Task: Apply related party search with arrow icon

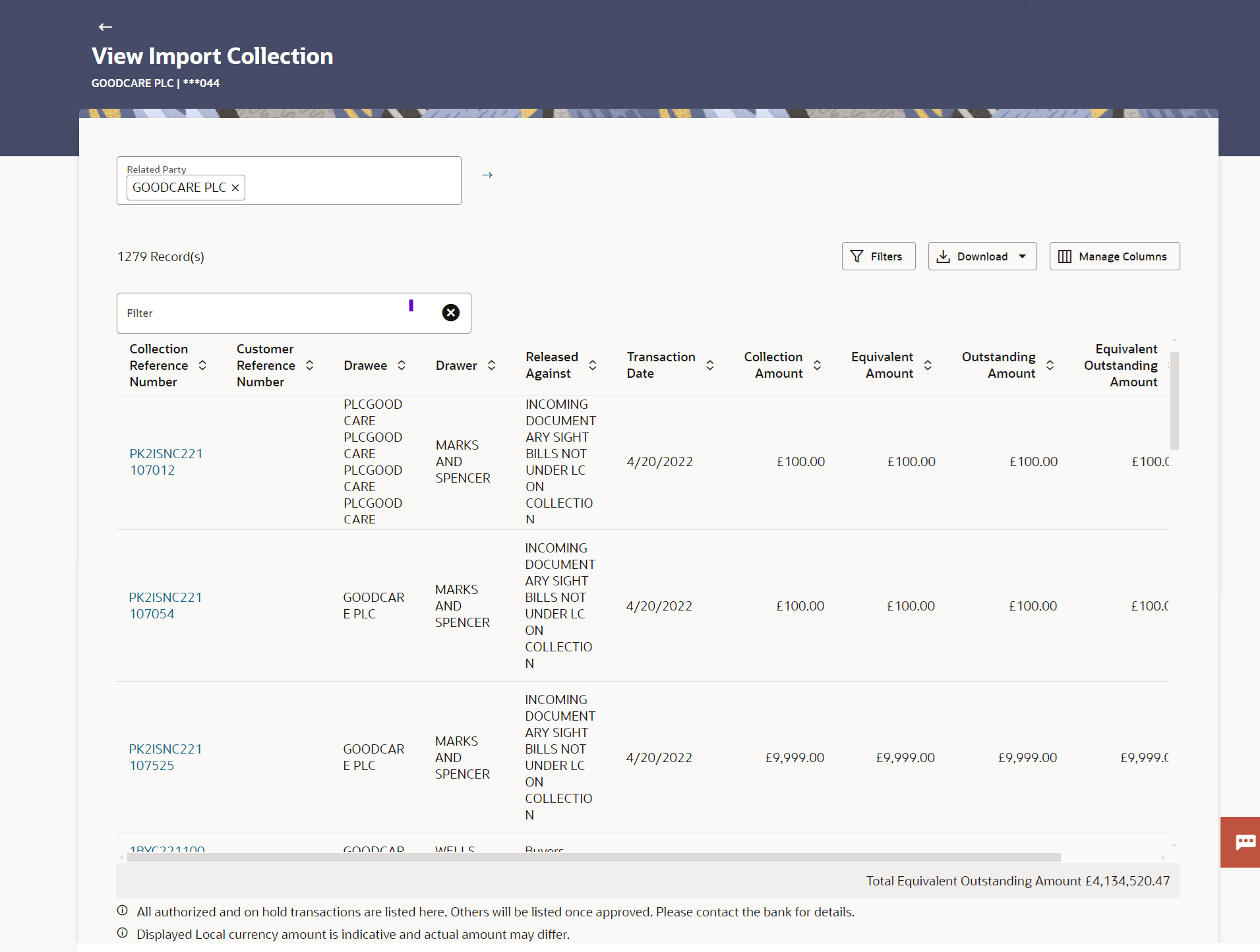Action: click(x=487, y=175)
